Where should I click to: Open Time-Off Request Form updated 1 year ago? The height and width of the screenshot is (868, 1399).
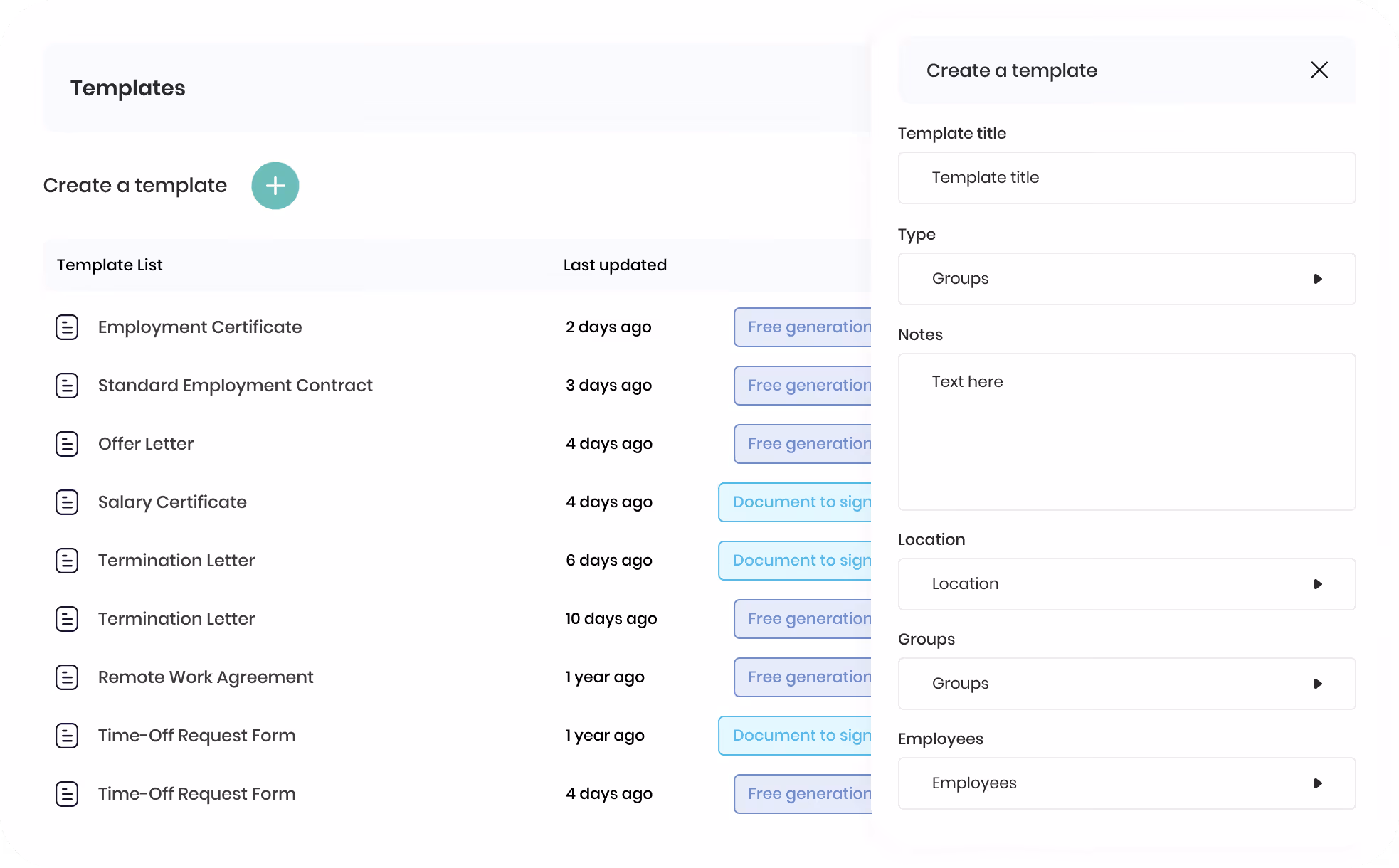(196, 736)
